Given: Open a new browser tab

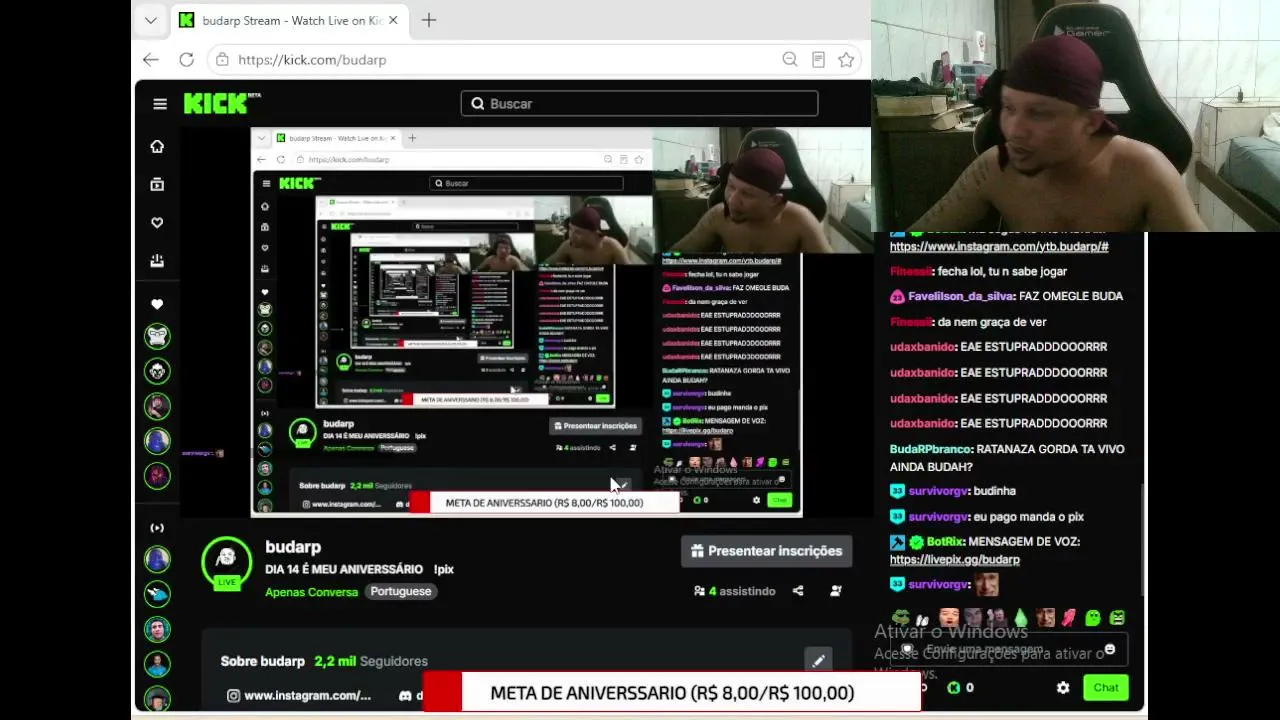Looking at the screenshot, I should (x=429, y=20).
